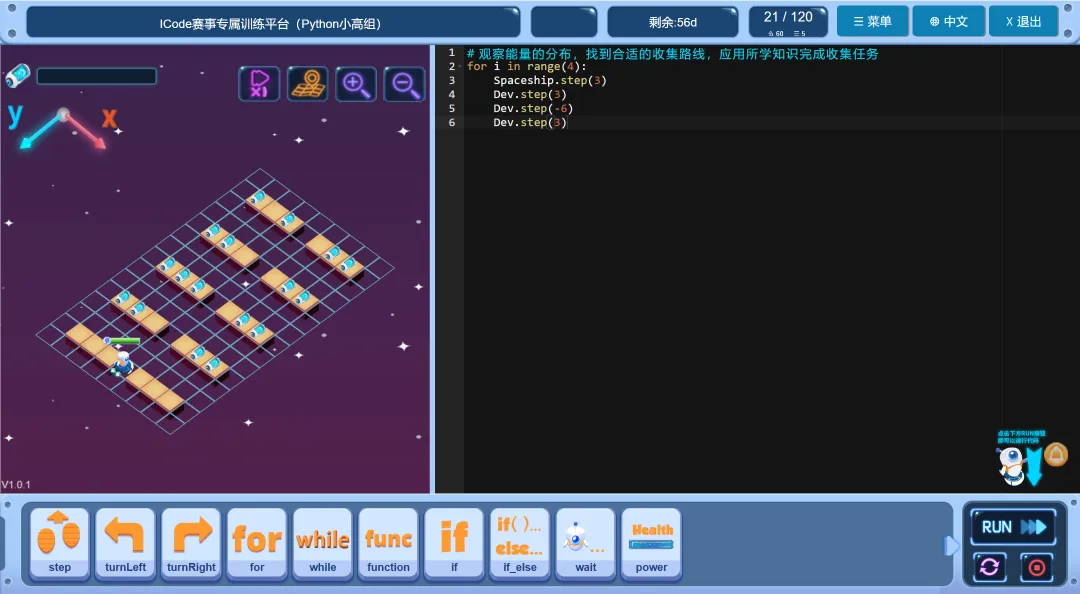The image size is (1080, 594).
Task: Insert an if_else block
Action: point(520,544)
